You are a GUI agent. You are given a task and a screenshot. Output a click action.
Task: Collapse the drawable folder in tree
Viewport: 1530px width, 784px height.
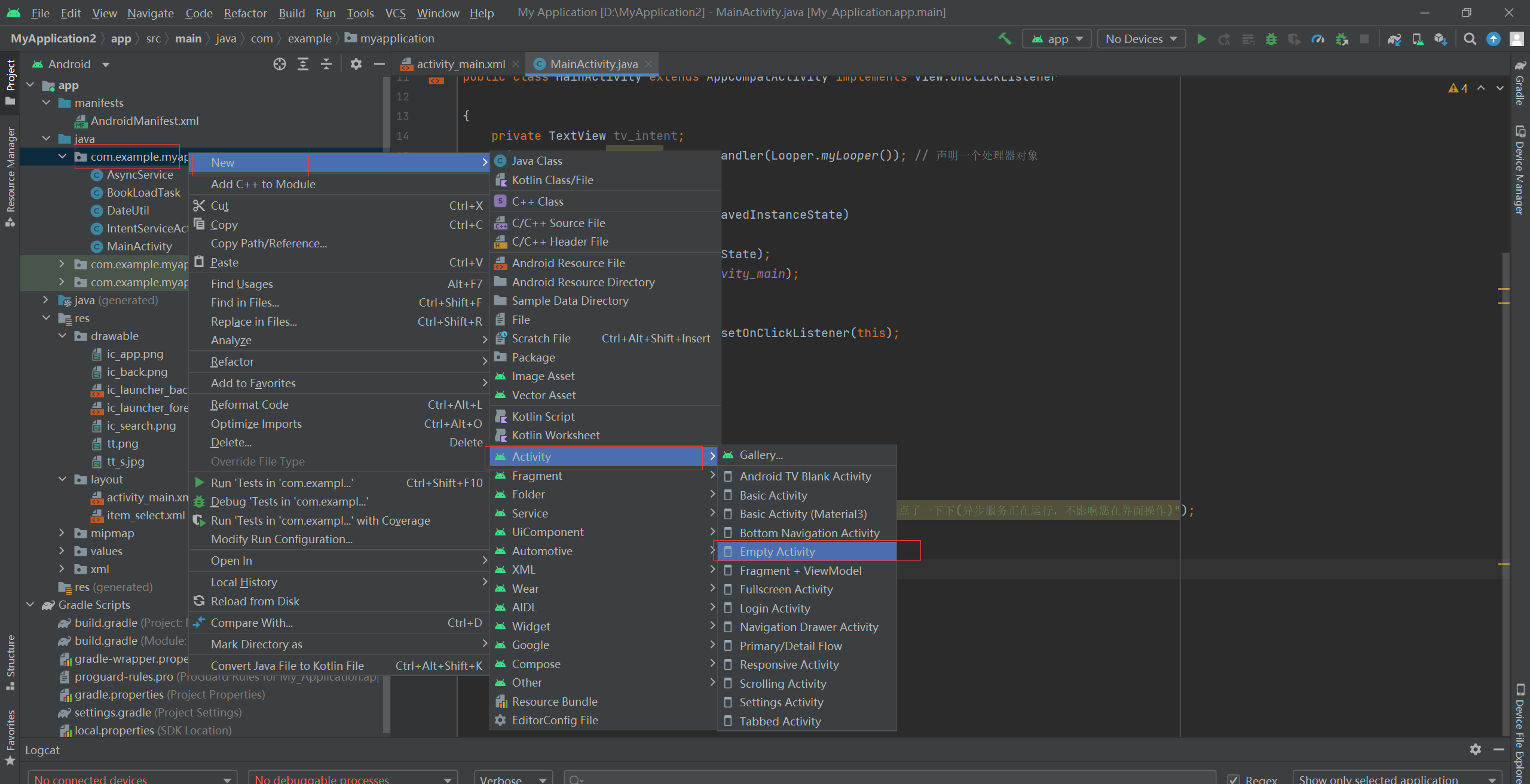point(62,336)
